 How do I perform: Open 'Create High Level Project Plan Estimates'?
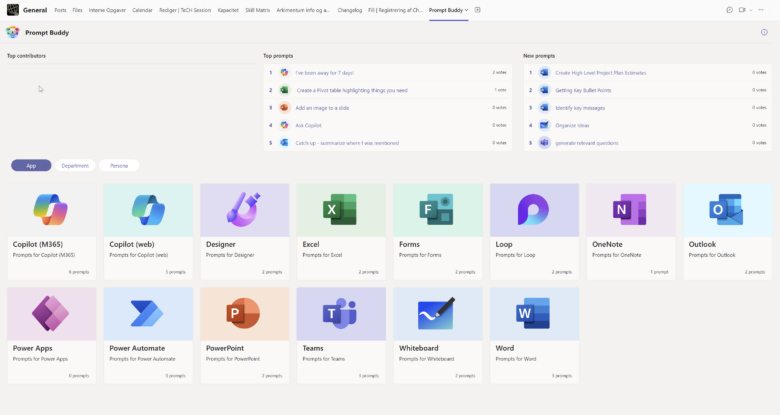[600, 73]
